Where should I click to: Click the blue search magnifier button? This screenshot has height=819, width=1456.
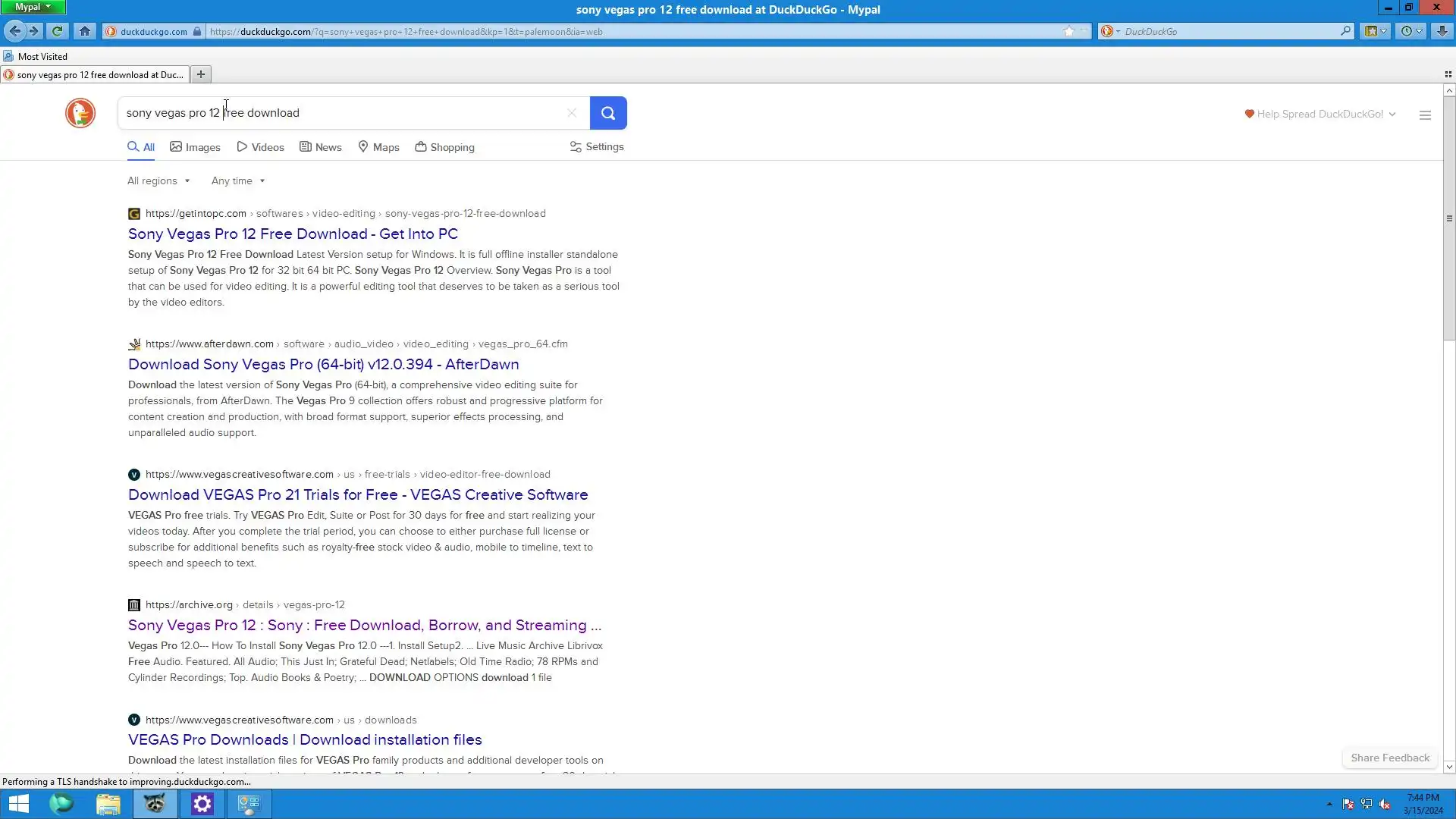tap(608, 113)
